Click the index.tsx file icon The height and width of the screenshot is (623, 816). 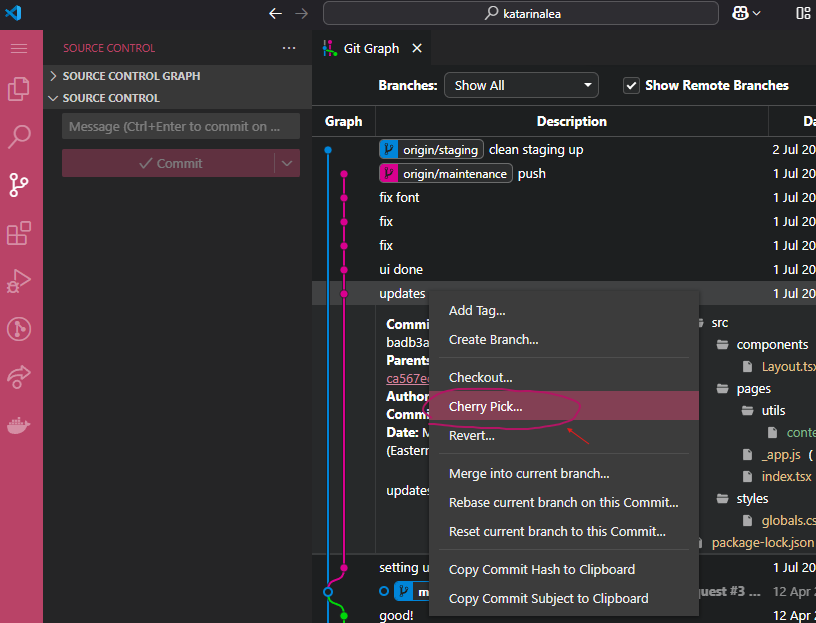click(x=748, y=476)
